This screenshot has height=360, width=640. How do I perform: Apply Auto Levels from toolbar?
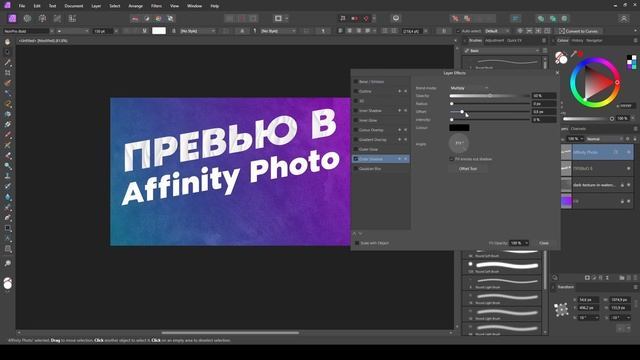(x=135, y=18)
